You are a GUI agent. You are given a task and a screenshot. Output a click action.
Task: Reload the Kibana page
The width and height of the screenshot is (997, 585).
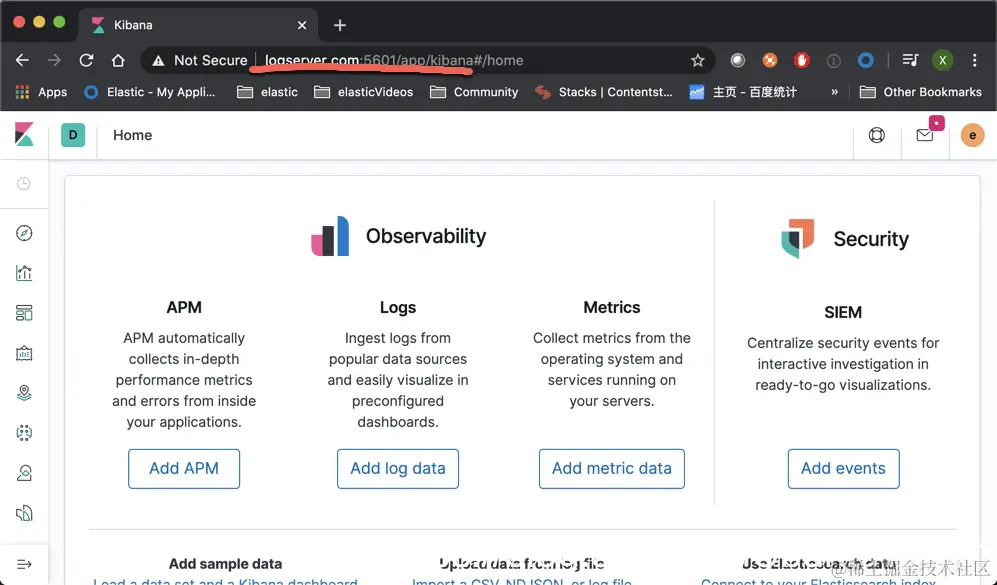(x=86, y=60)
